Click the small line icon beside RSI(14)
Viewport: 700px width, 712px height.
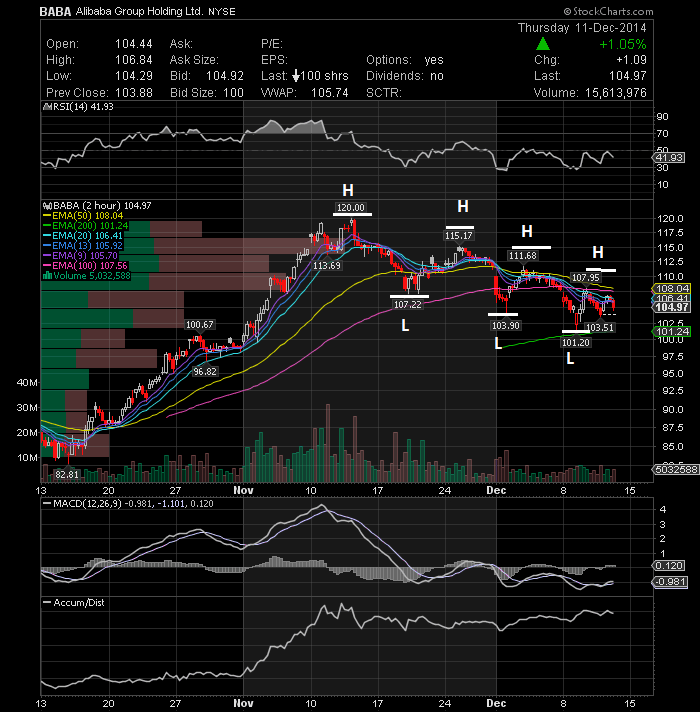[47, 107]
